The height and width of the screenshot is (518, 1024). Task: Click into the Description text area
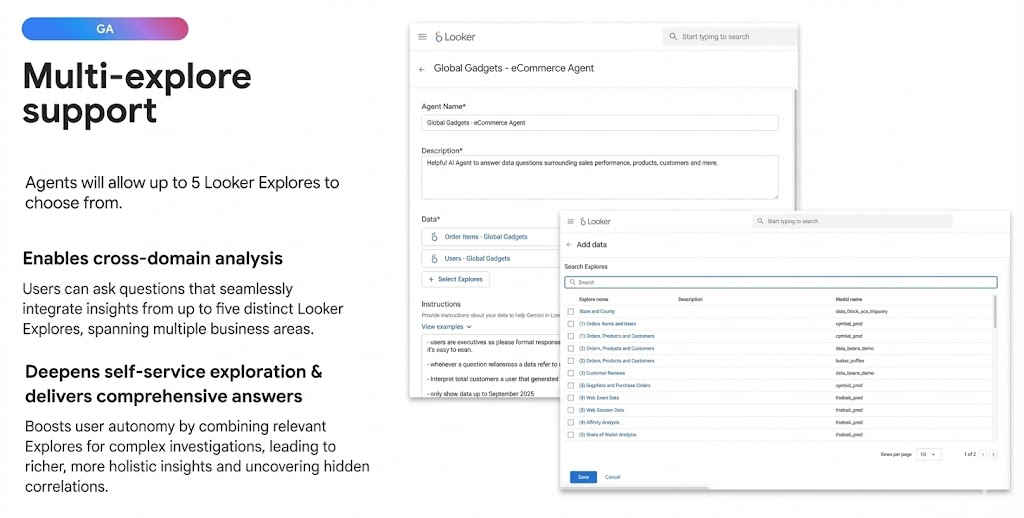[x=600, y=177]
